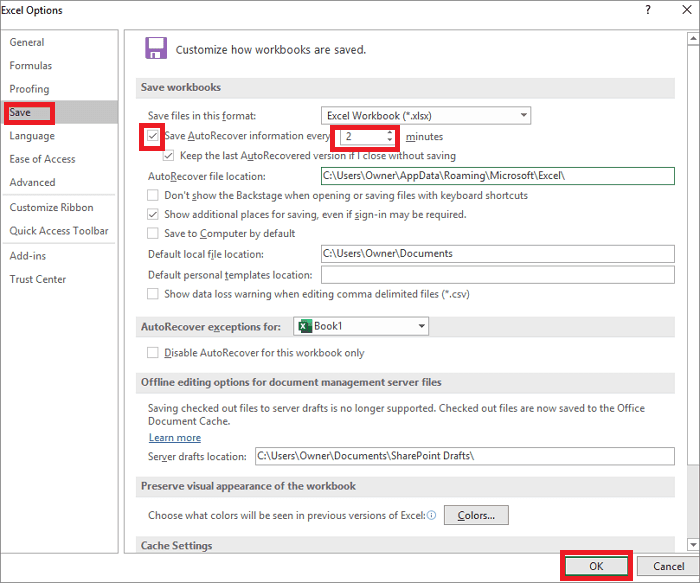Viewport: 700px width, 583px height.
Task: Click the Default personal templates location field
Action: tap(498, 275)
